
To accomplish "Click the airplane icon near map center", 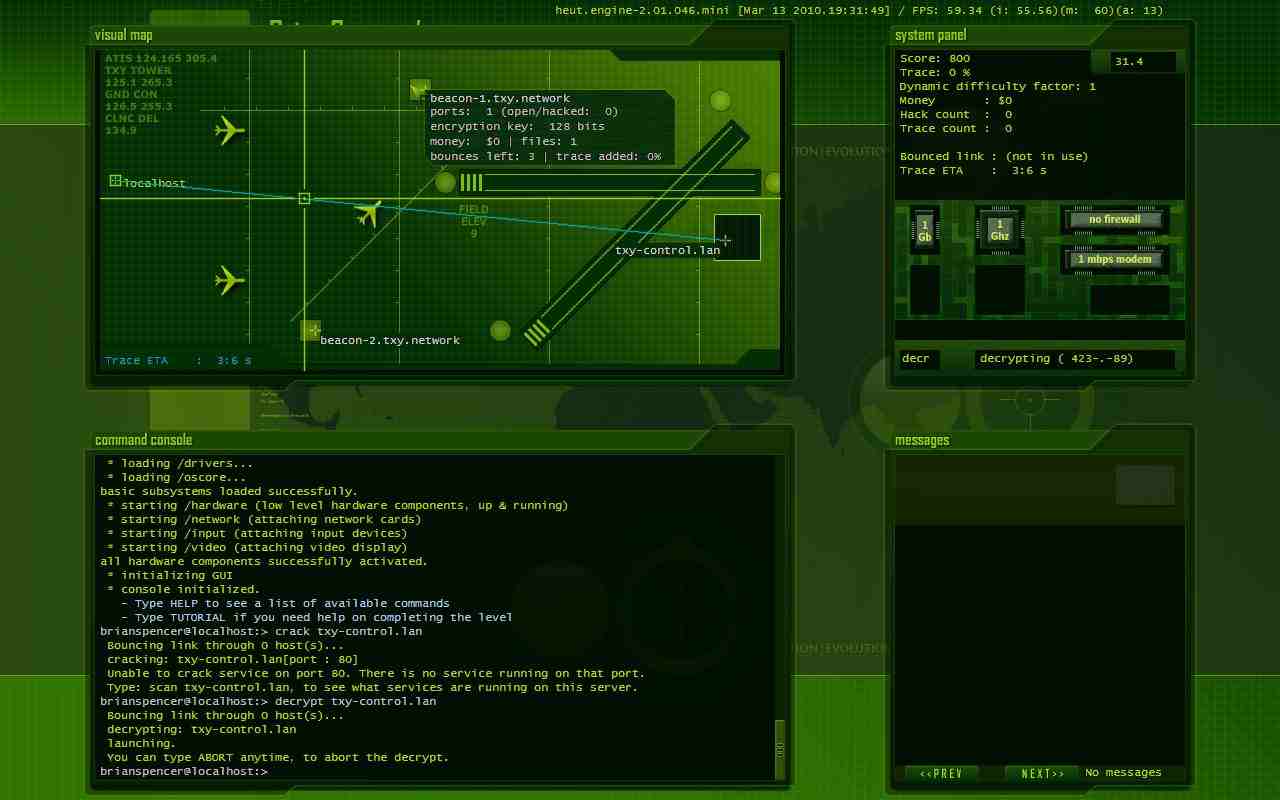I will [369, 213].
